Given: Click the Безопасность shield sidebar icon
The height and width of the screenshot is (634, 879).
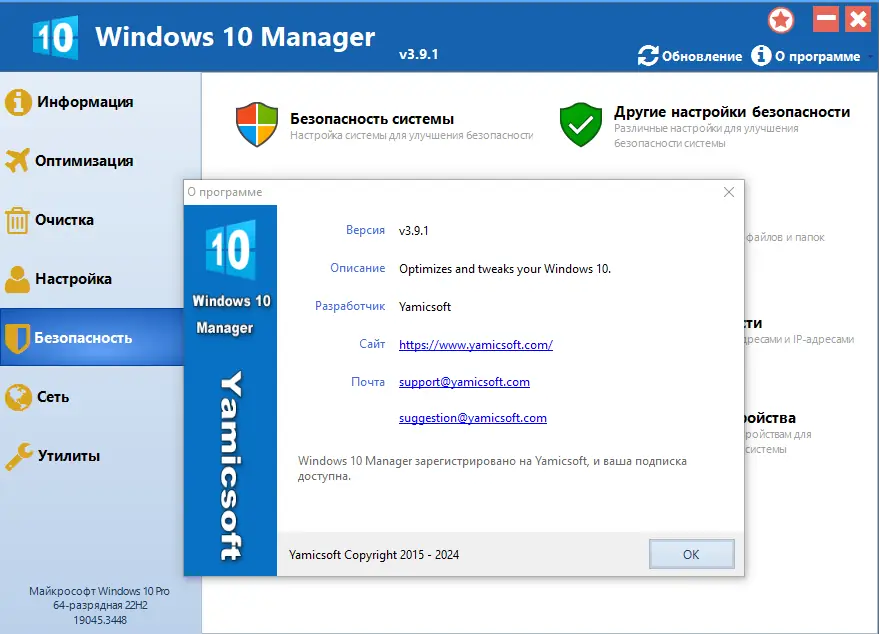Looking at the screenshot, I should click(17, 337).
